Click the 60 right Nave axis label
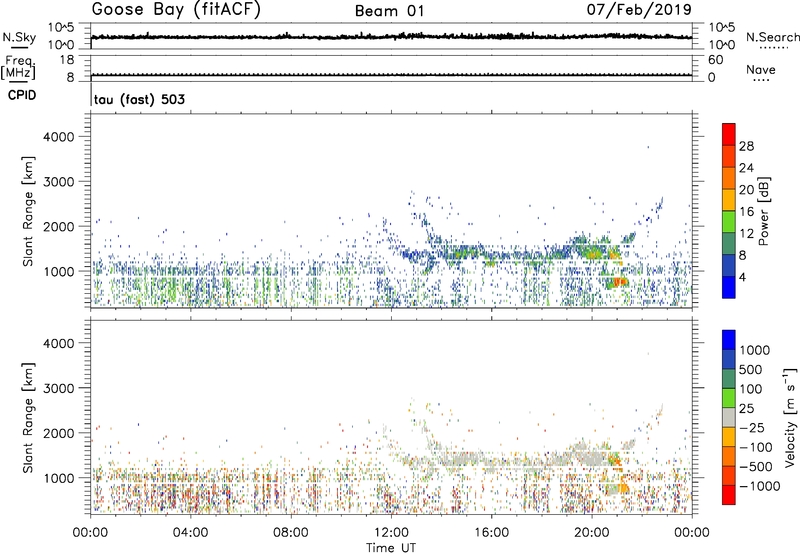The height and width of the screenshot is (554, 800). 715,60
